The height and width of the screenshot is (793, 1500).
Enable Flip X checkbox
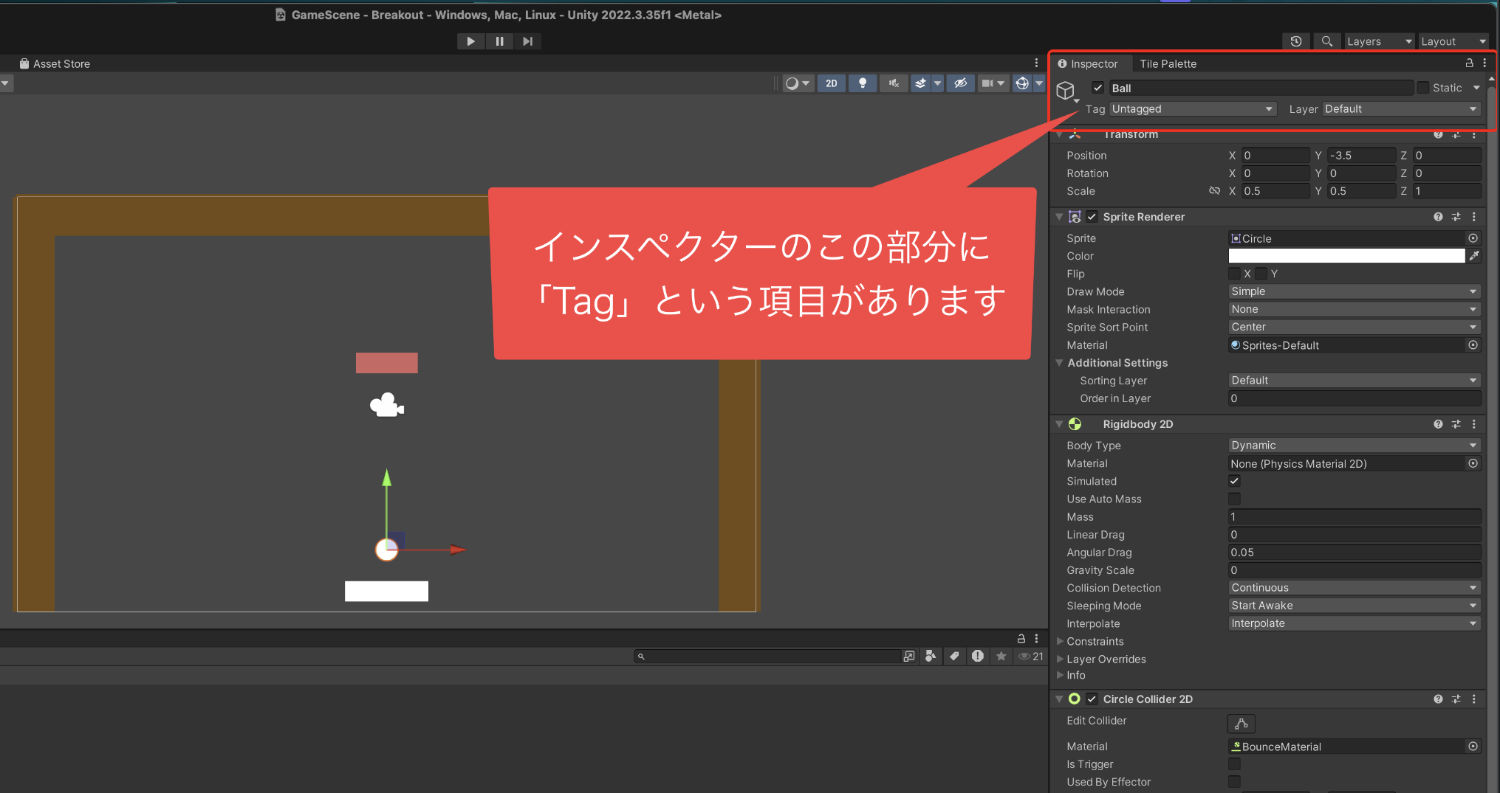point(1235,274)
